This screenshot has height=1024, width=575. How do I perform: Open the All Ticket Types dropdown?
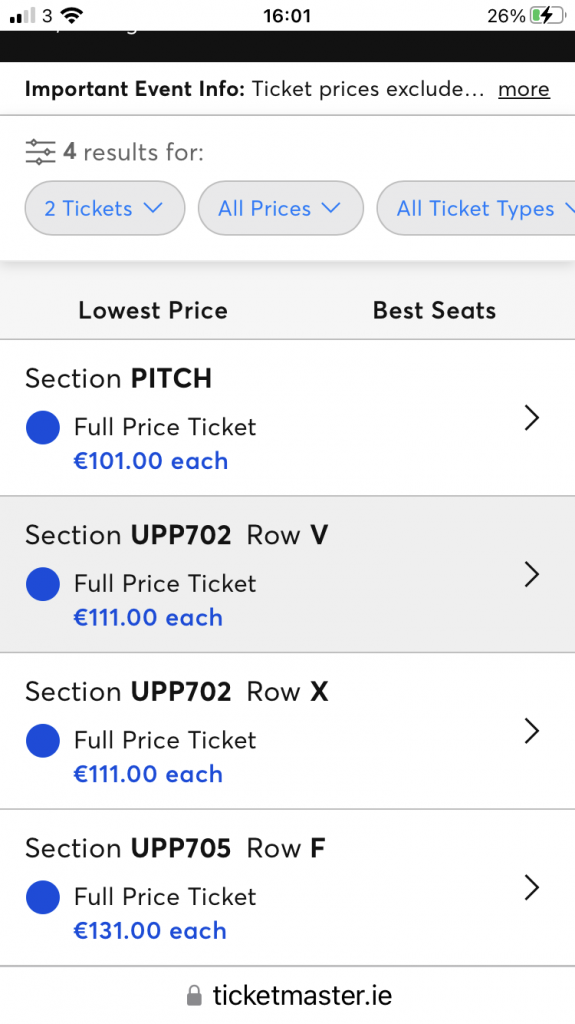[477, 208]
